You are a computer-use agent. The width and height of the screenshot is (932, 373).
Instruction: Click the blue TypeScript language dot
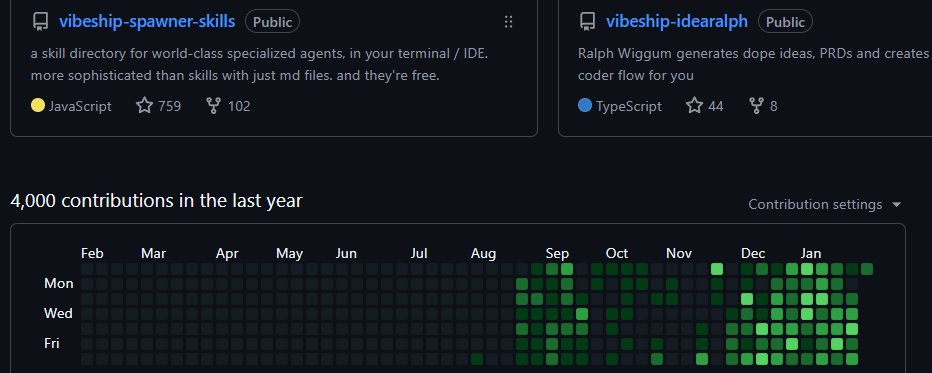[585, 106]
